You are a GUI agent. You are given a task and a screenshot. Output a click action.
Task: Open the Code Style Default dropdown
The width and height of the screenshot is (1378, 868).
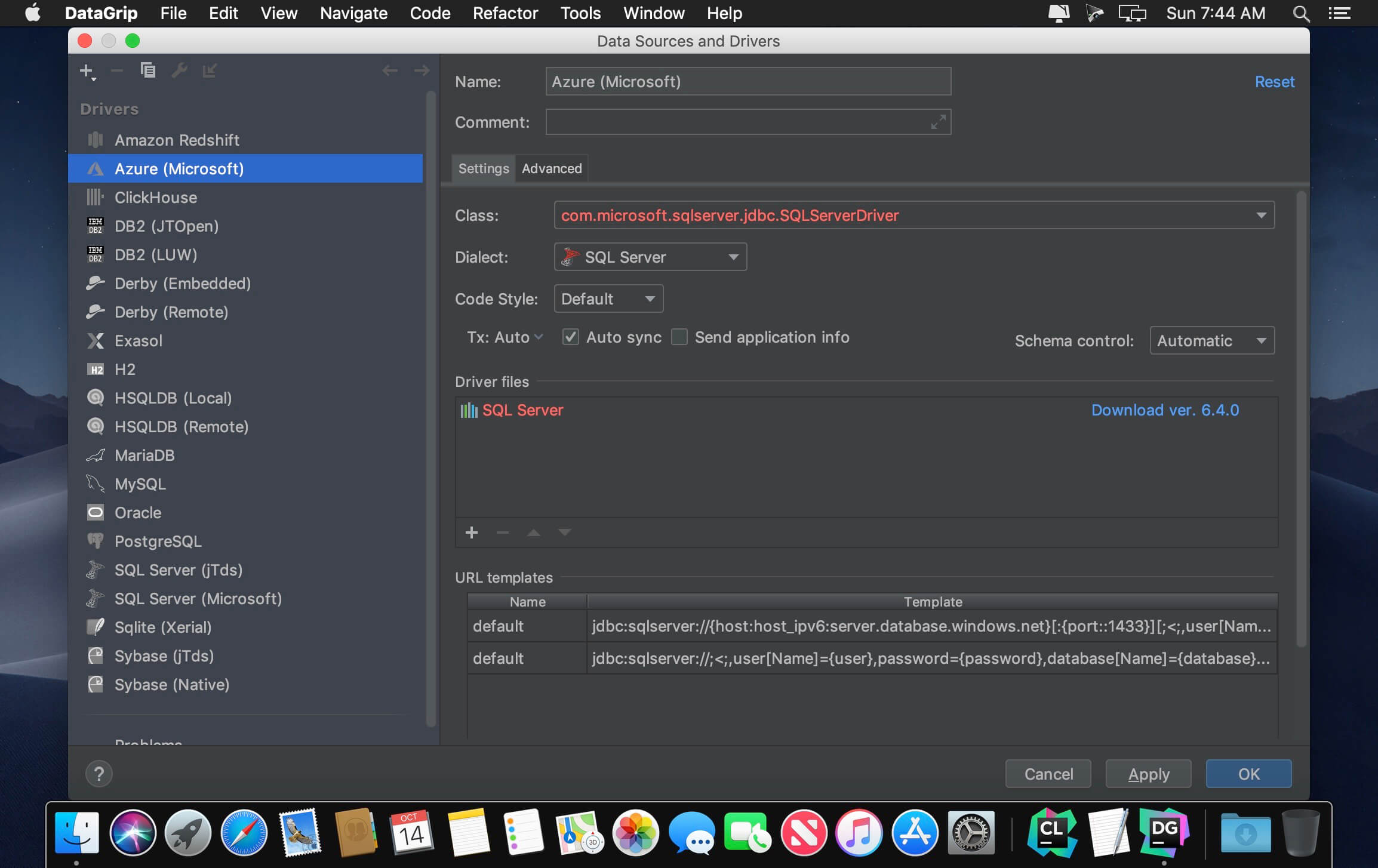coord(608,298)
